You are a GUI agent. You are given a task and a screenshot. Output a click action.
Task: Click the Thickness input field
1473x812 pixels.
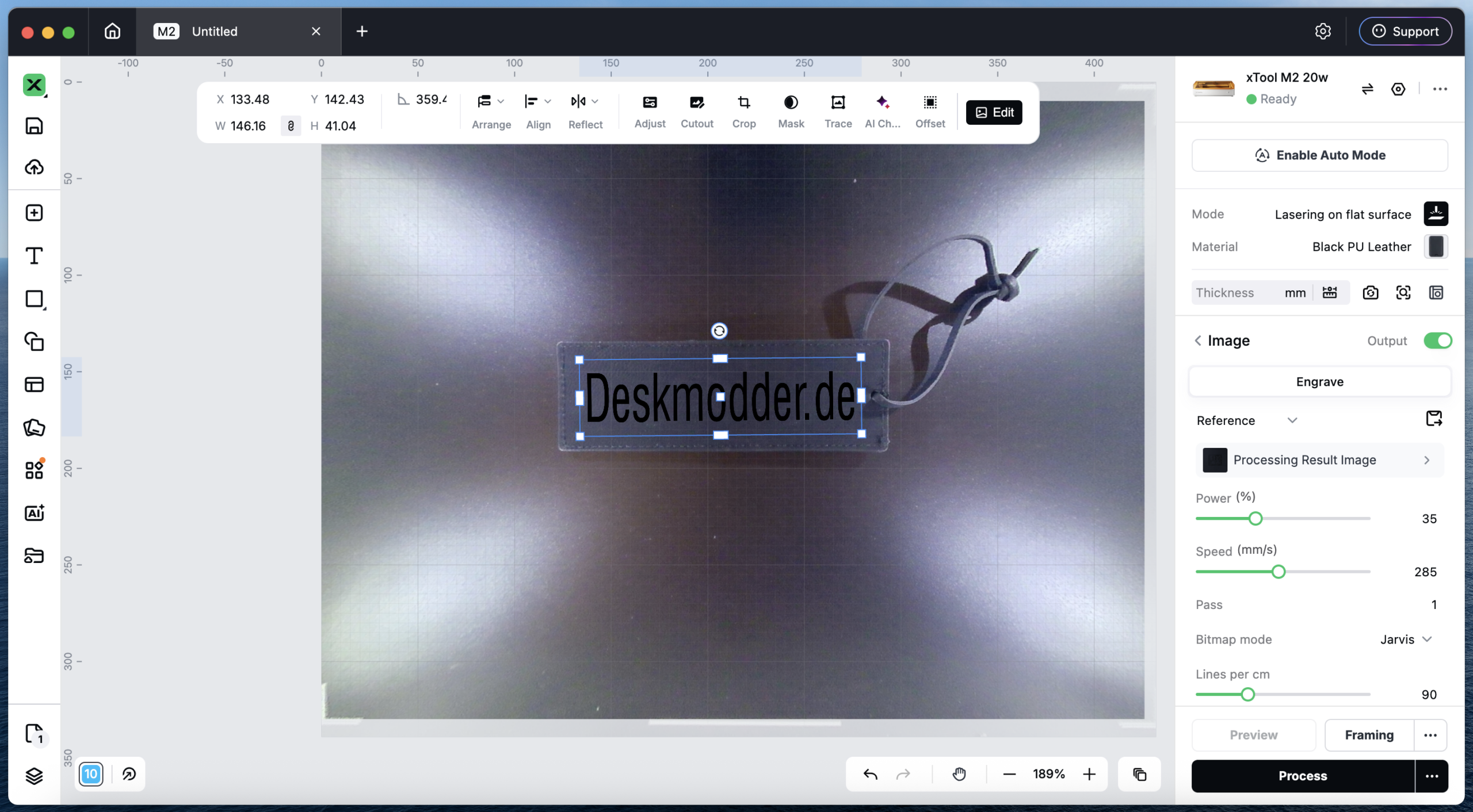(x=1252, y=293)
